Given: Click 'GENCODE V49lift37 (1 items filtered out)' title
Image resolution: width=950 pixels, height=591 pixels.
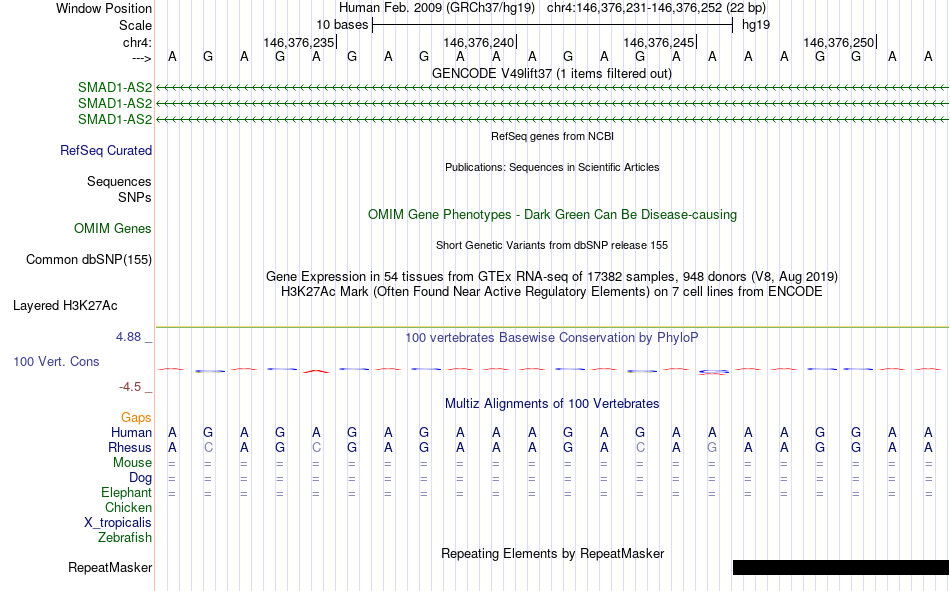Looking at the screenshot, I should coord(552,73).
